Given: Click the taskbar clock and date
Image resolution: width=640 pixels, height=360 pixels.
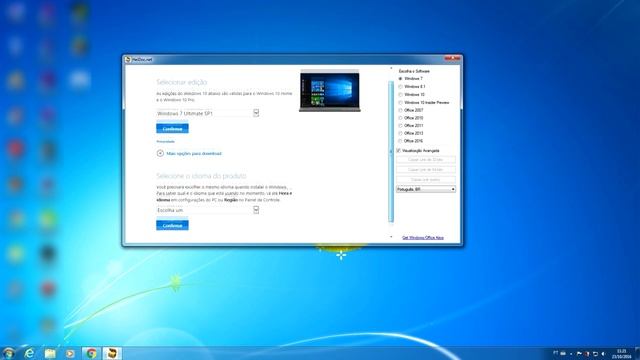Looking at the screenshot, I should [622, 354].
